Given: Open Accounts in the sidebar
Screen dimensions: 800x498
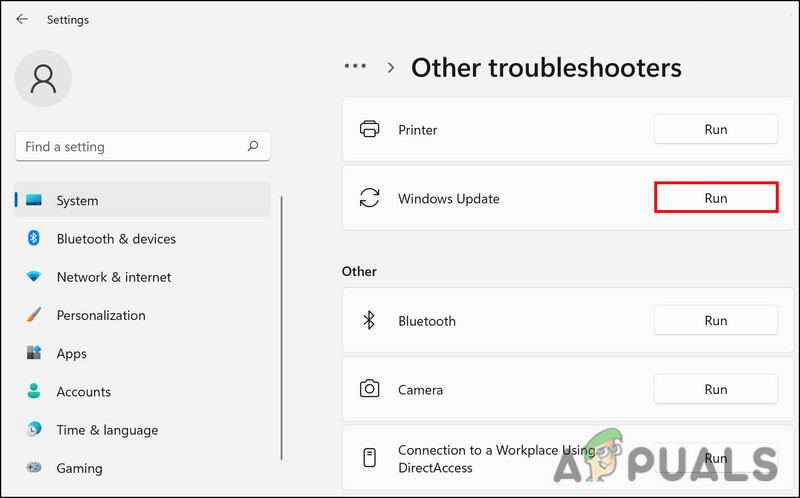Looking at the screenshot, I should (x=83, y=392).
